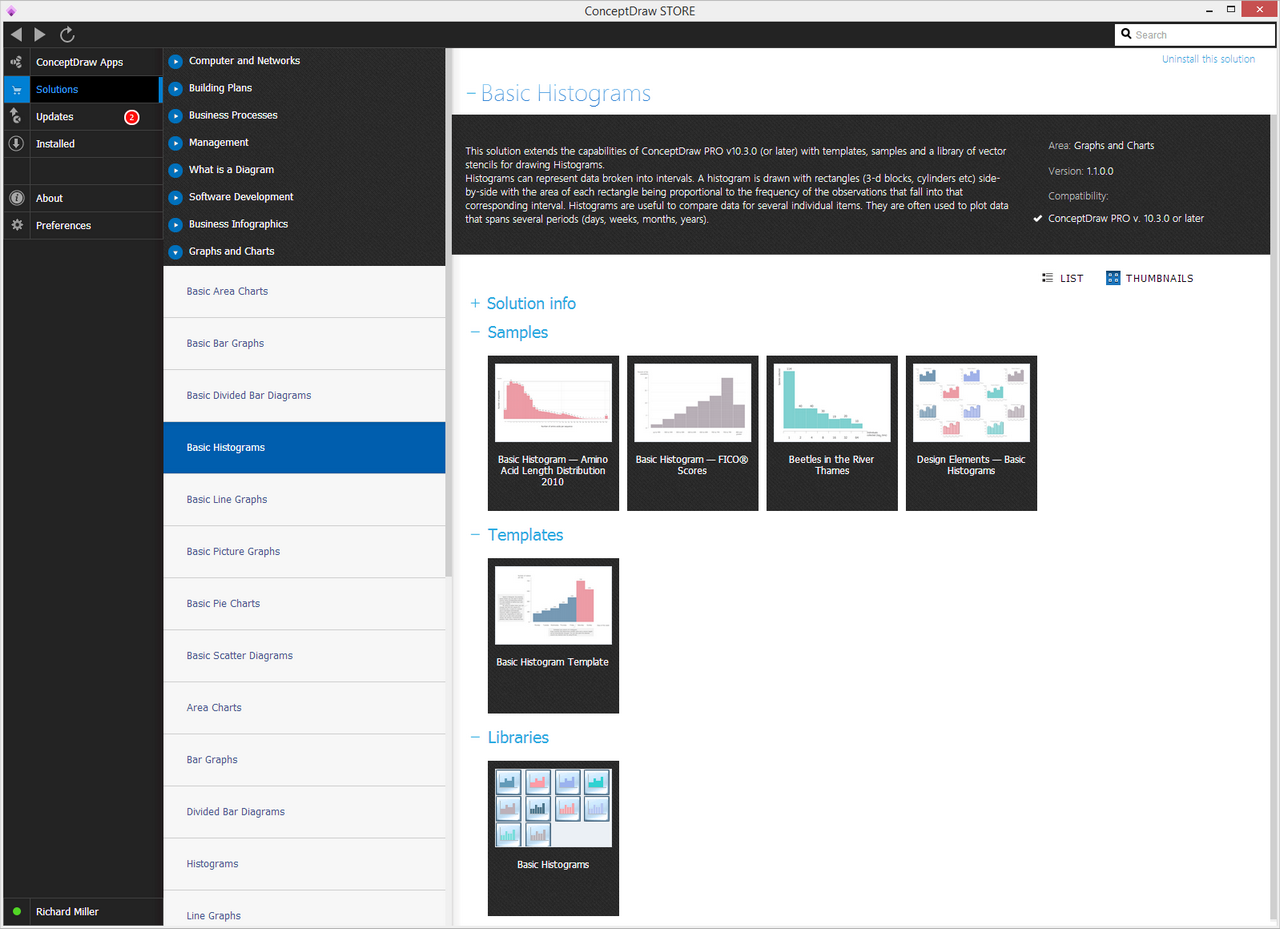The image size is (1280, 929).
Task: Expand Business Infographics category
Action: coord(176,224)
